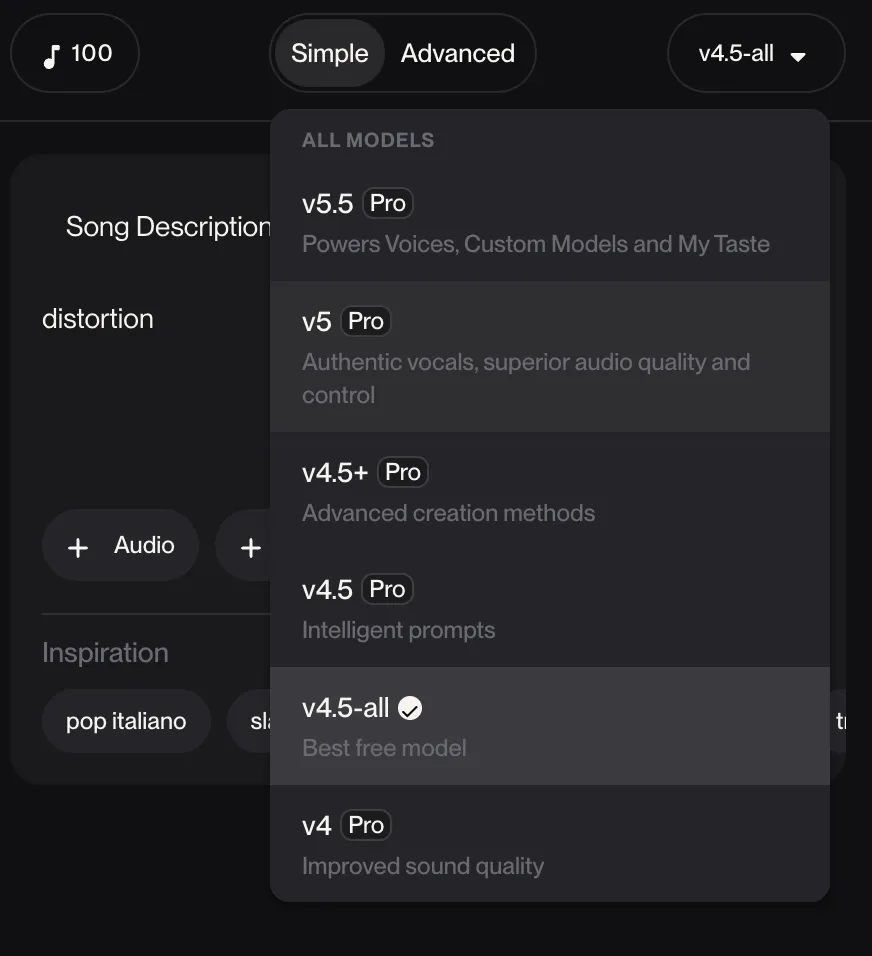Viewport: 872px width, 956px height.
Task: Pick the v4.5+ Advanced creation methods model
Action: (x=549, y=491)
